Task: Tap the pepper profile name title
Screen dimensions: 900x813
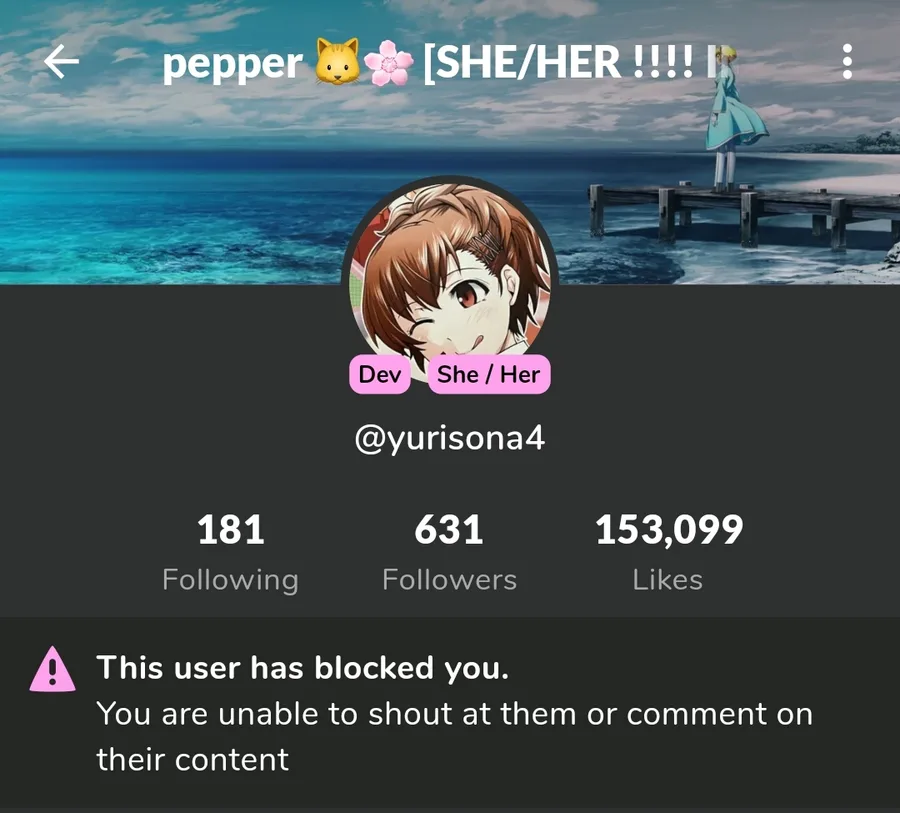Action: pos(232,64)
